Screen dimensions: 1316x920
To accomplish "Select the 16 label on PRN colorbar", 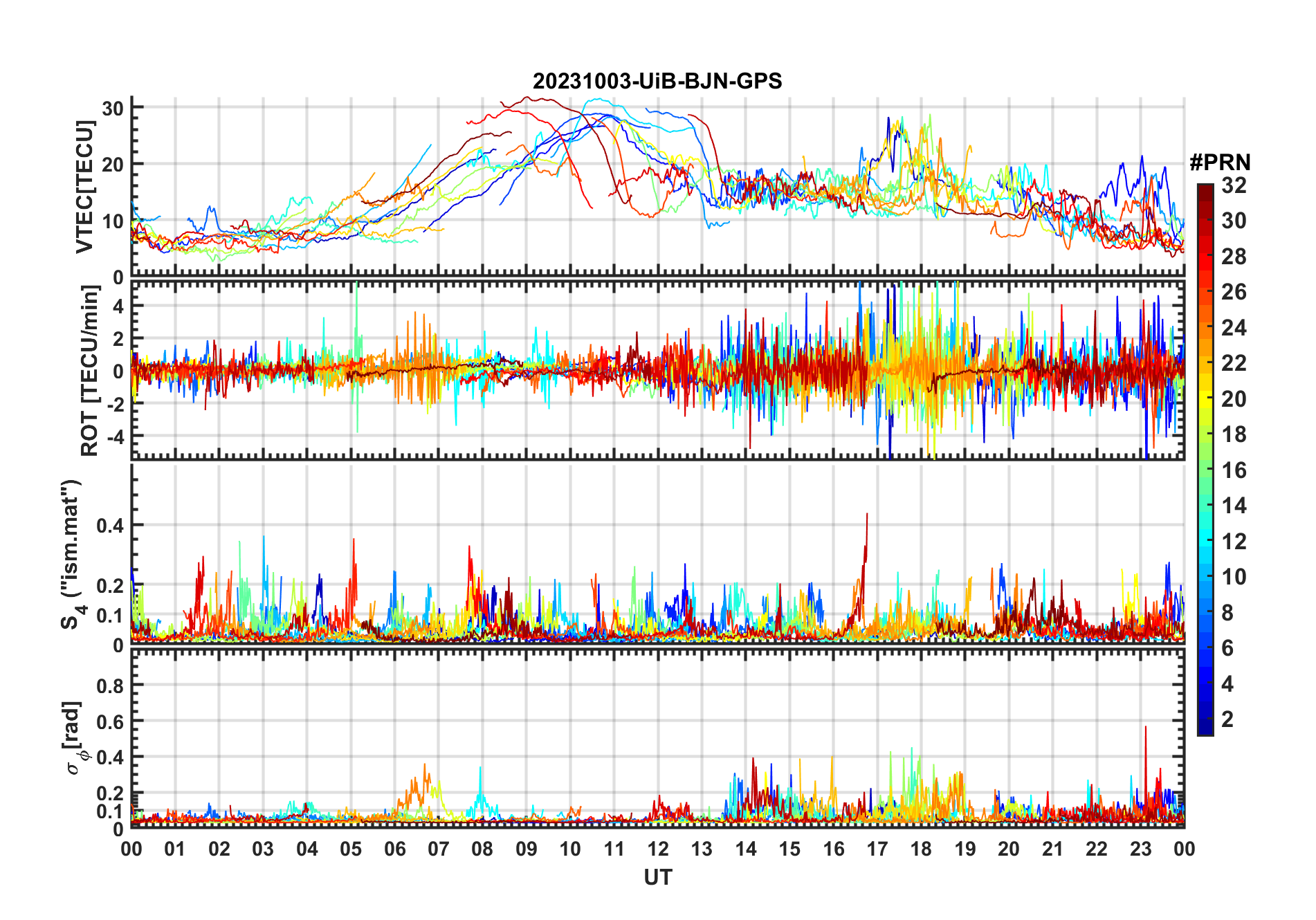I will point(1234,470).
